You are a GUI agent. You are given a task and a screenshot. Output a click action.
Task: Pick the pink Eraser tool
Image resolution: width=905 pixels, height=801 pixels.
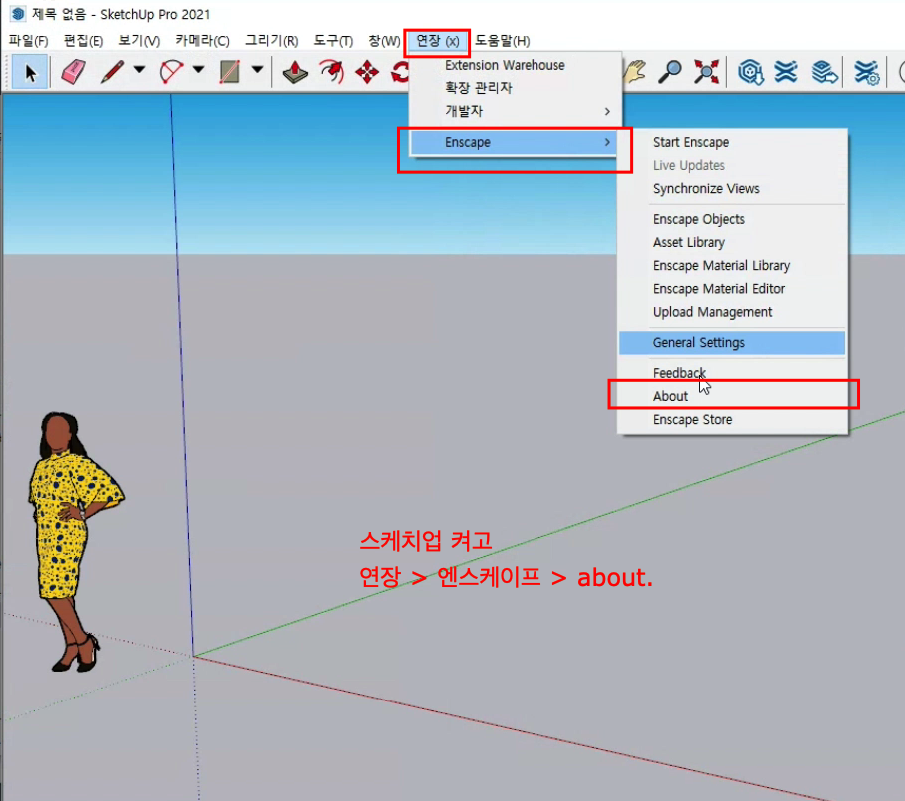point(73,72)
